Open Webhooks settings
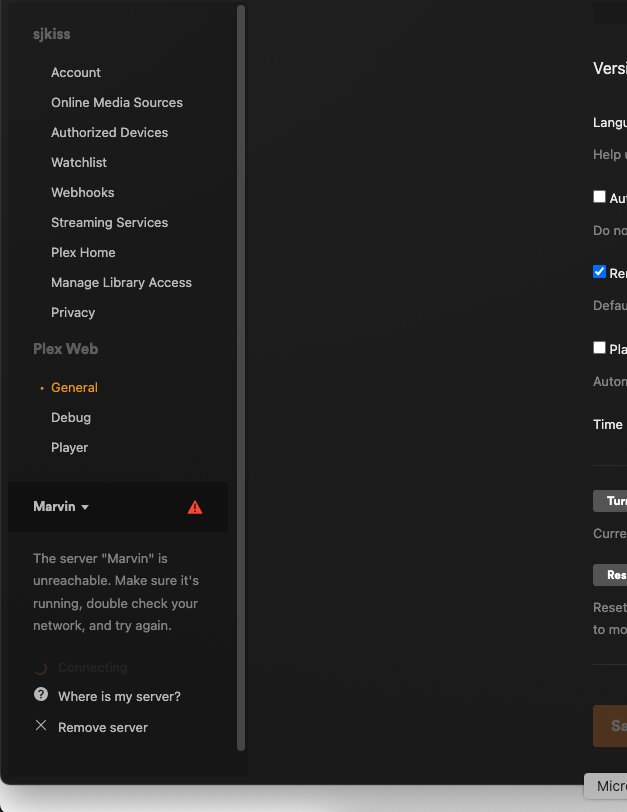The width and height of the screenshot is (627, 812). [x=83, y=192]
